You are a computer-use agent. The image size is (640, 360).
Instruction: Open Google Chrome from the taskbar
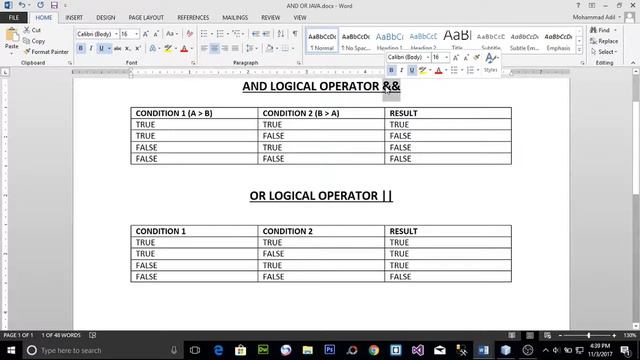pos(373,350)
